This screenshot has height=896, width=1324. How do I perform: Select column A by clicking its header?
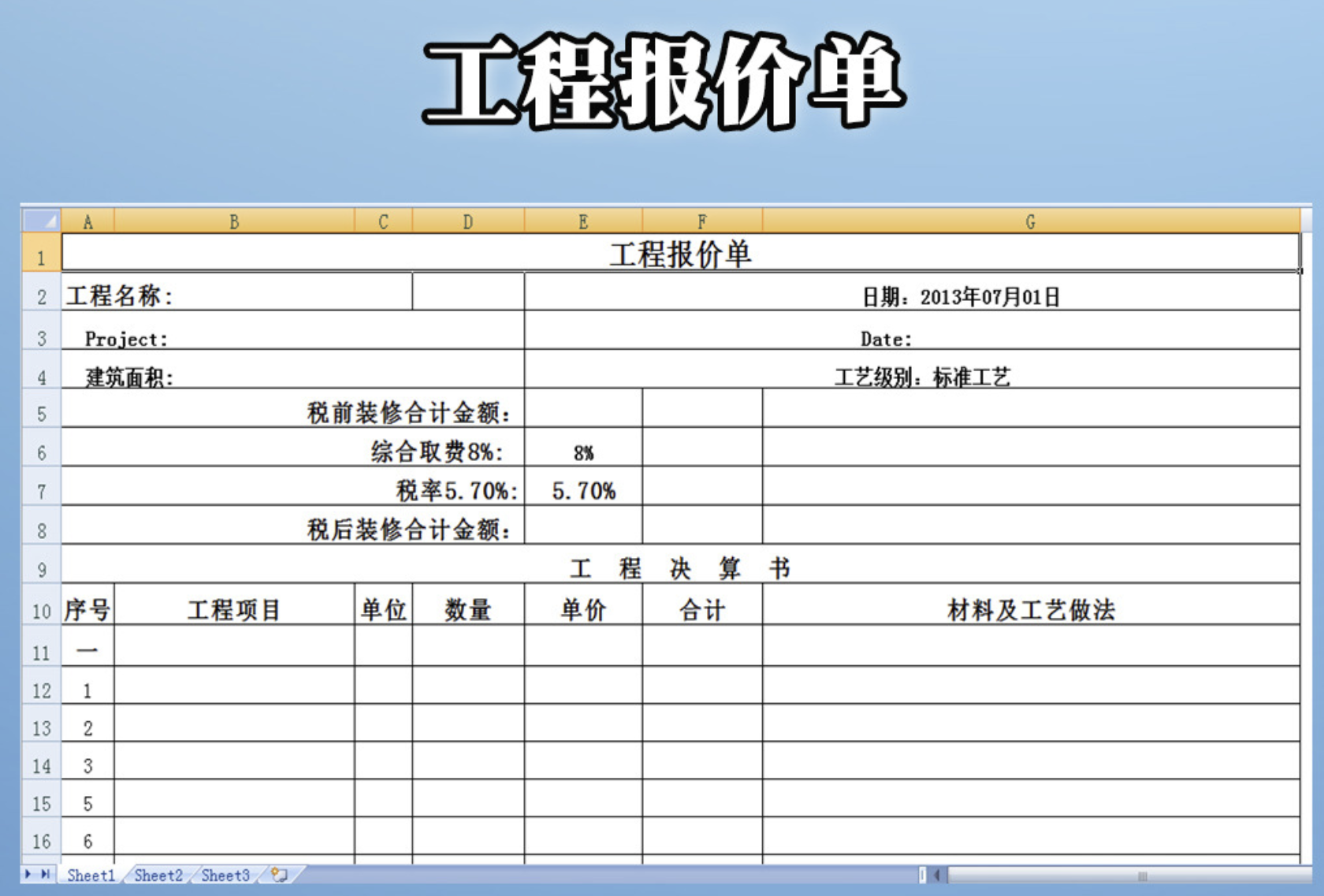pyautogui.click(x=87, y=221)
